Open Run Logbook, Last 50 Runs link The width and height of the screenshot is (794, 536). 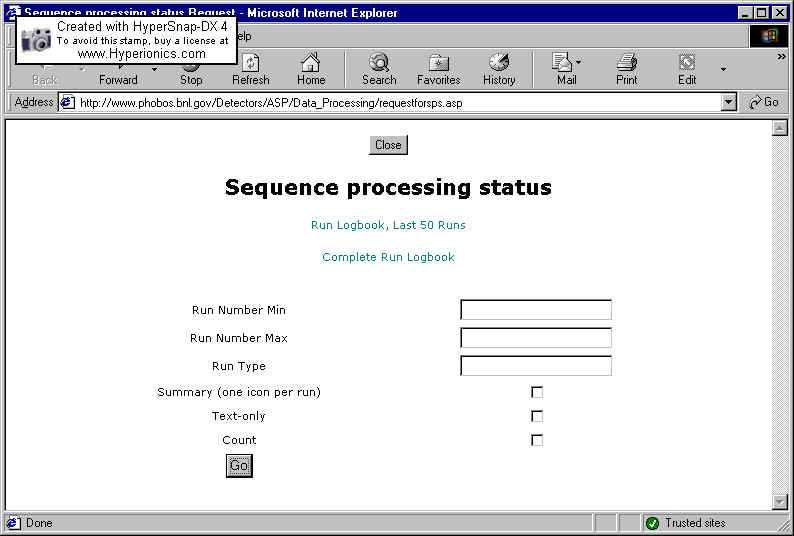[x=388, y=225]
